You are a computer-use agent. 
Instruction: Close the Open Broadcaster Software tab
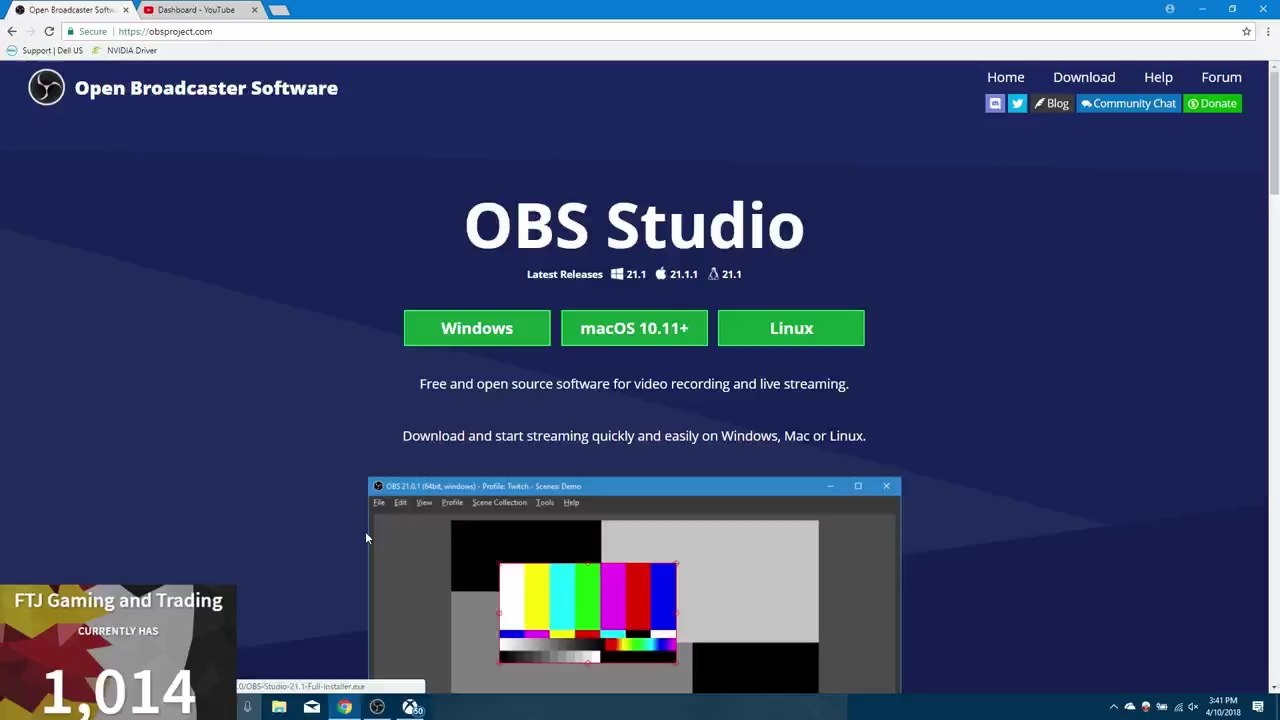pyautogui.click(x=125, y=10)
